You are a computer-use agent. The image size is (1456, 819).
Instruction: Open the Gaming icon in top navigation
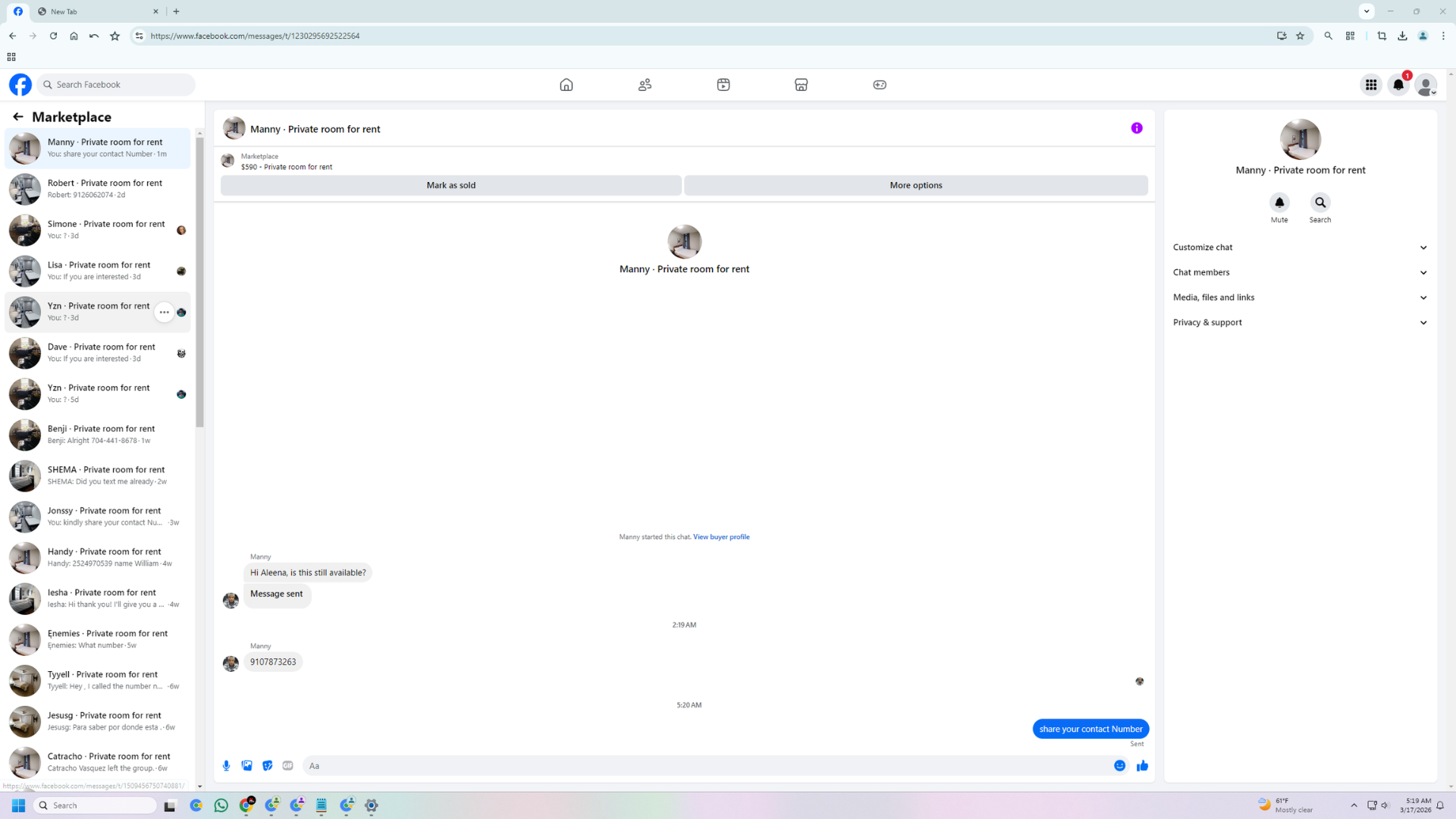[879, 85]
